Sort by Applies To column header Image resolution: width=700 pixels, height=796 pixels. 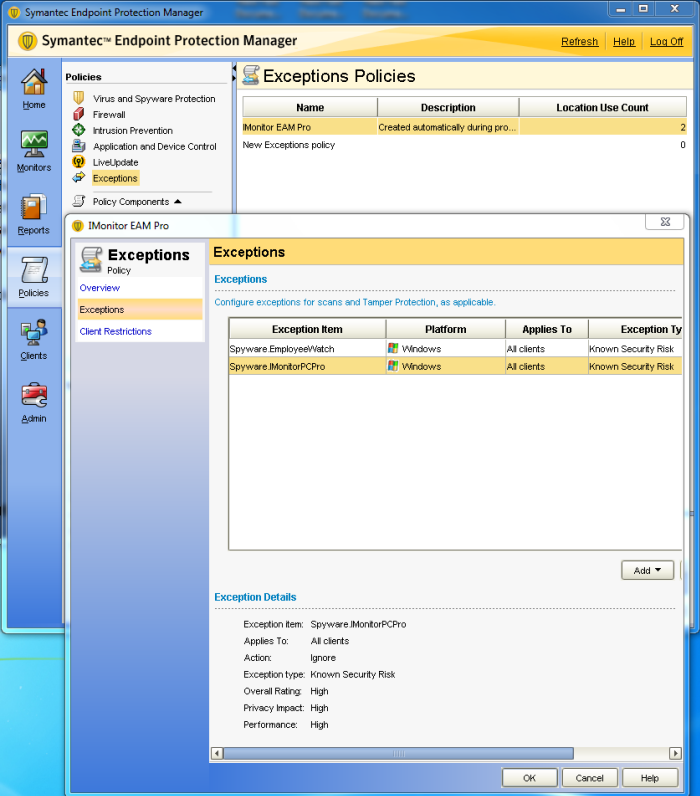tap(547, 329)
